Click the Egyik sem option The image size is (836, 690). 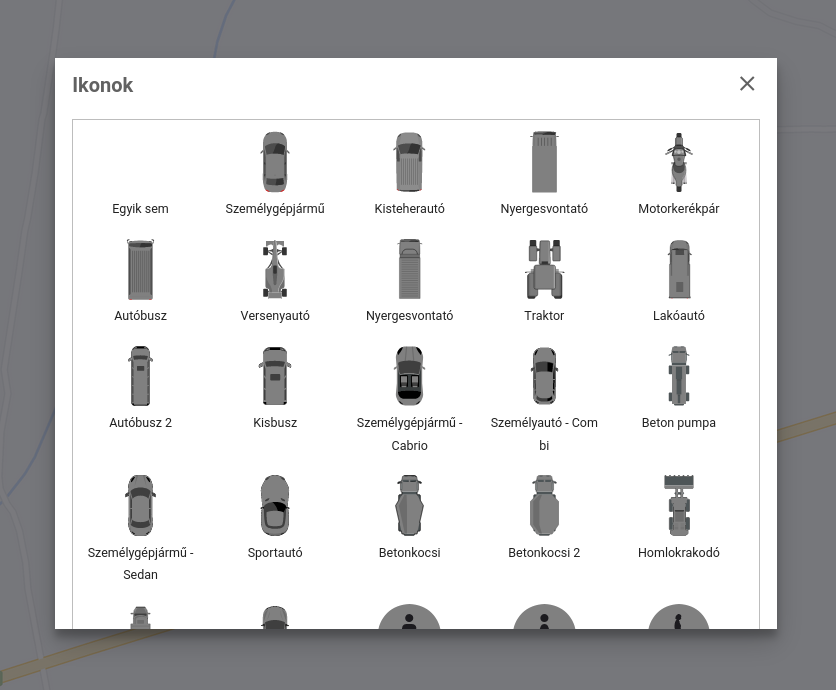141,208
